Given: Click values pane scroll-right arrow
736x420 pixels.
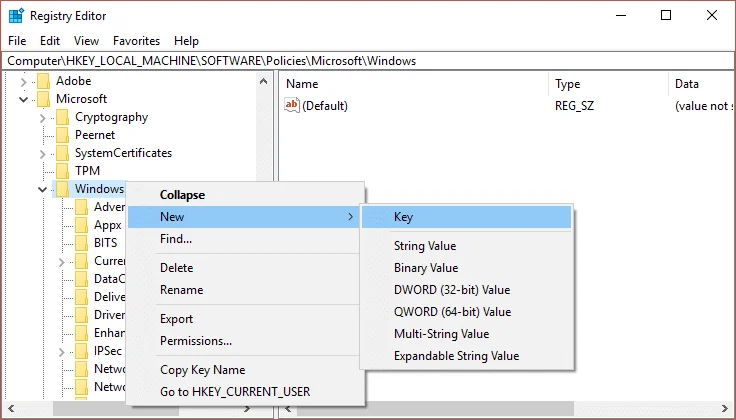Looking at the screenshot, I should 725,408.
